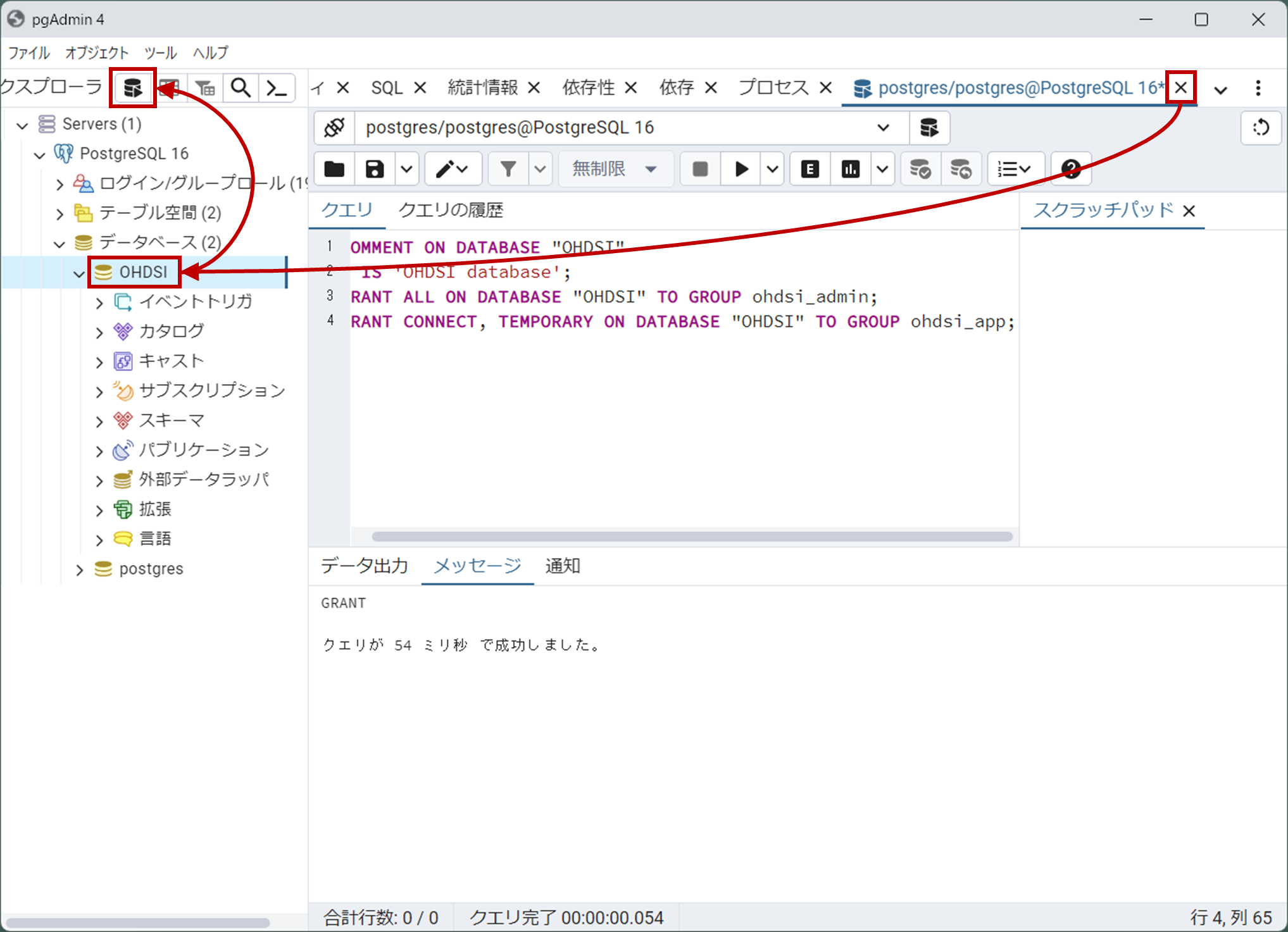Close the プロセス tab
Image resolution: width=1288 pixels, height=932 pixels.
[x=825, y=88]
